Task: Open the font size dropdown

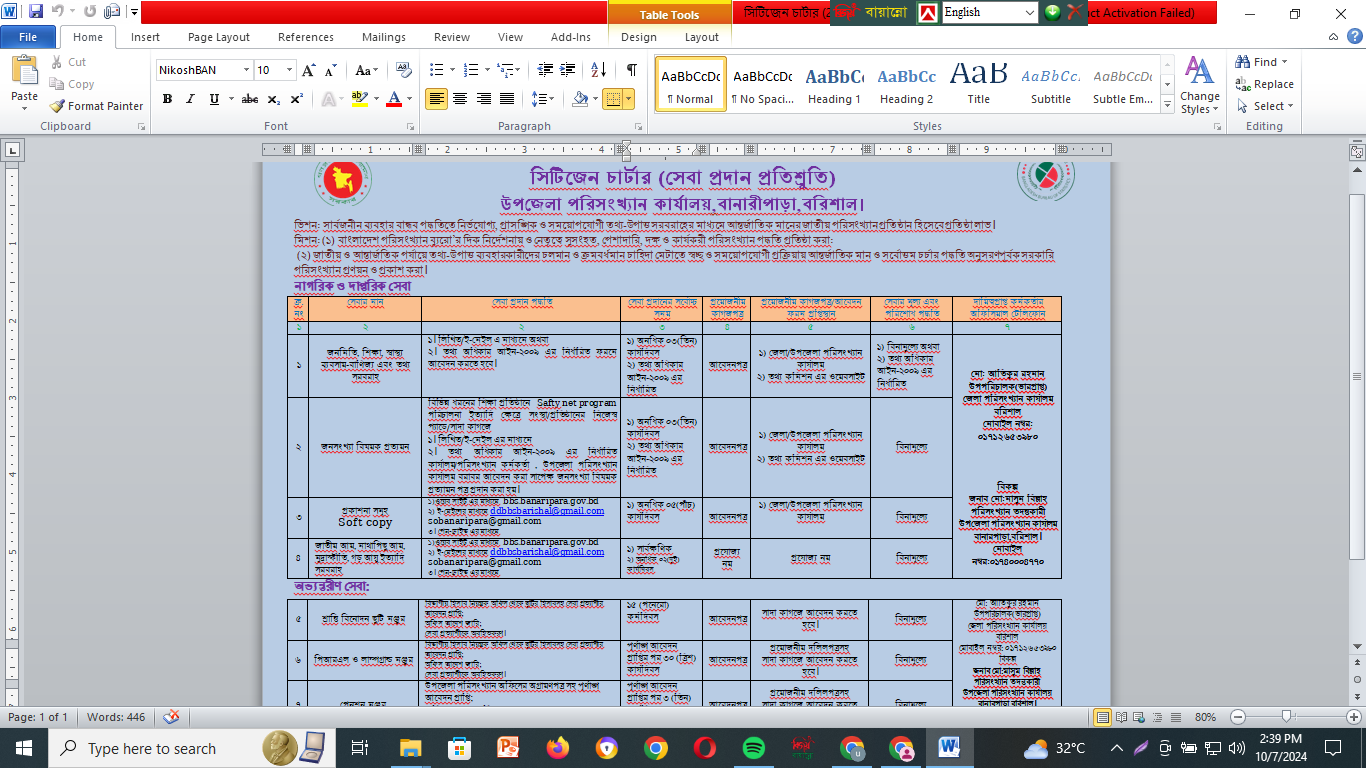Action: 290,70
